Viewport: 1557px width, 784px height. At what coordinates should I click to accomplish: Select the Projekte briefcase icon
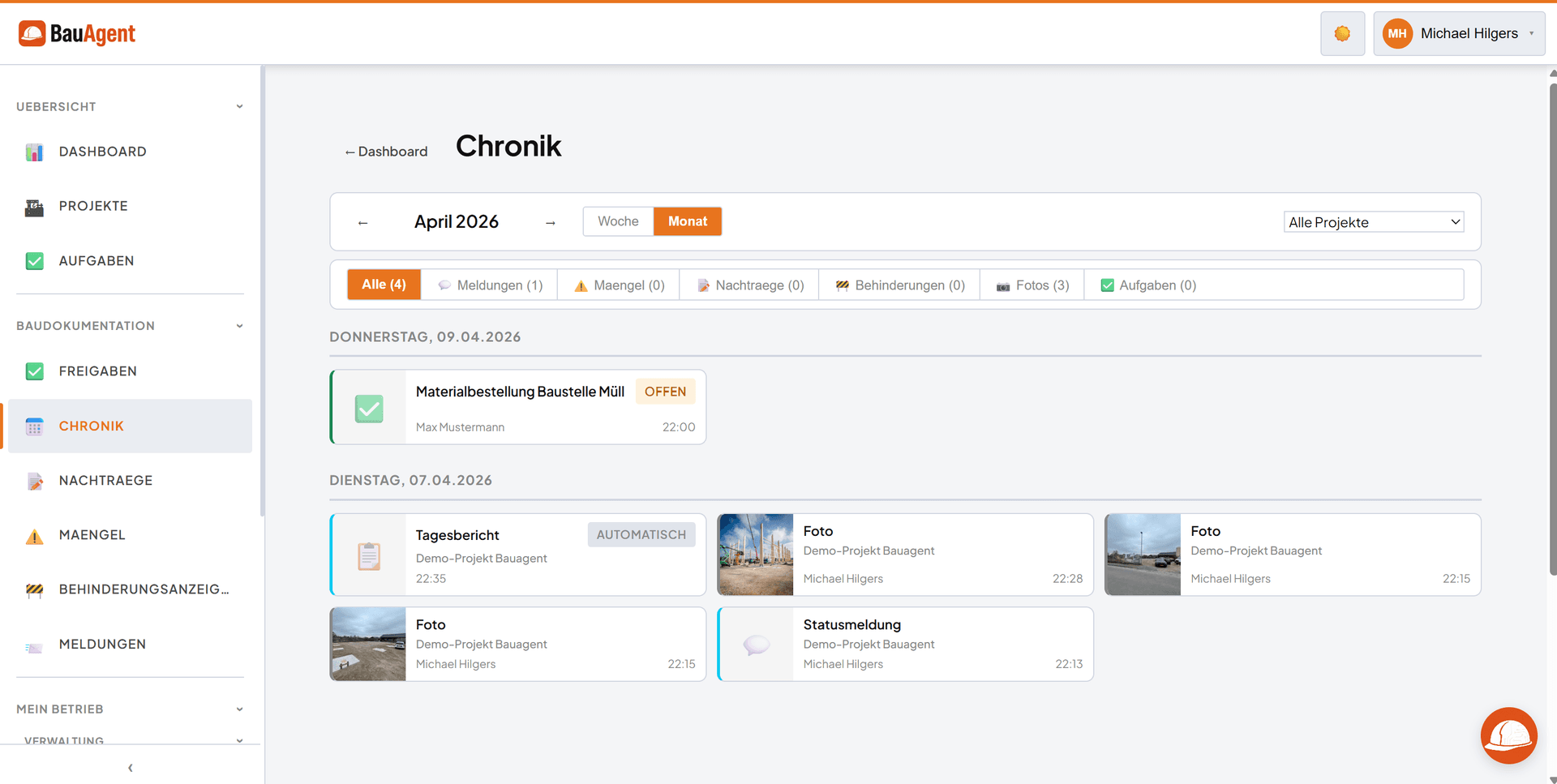pos(35,206)
